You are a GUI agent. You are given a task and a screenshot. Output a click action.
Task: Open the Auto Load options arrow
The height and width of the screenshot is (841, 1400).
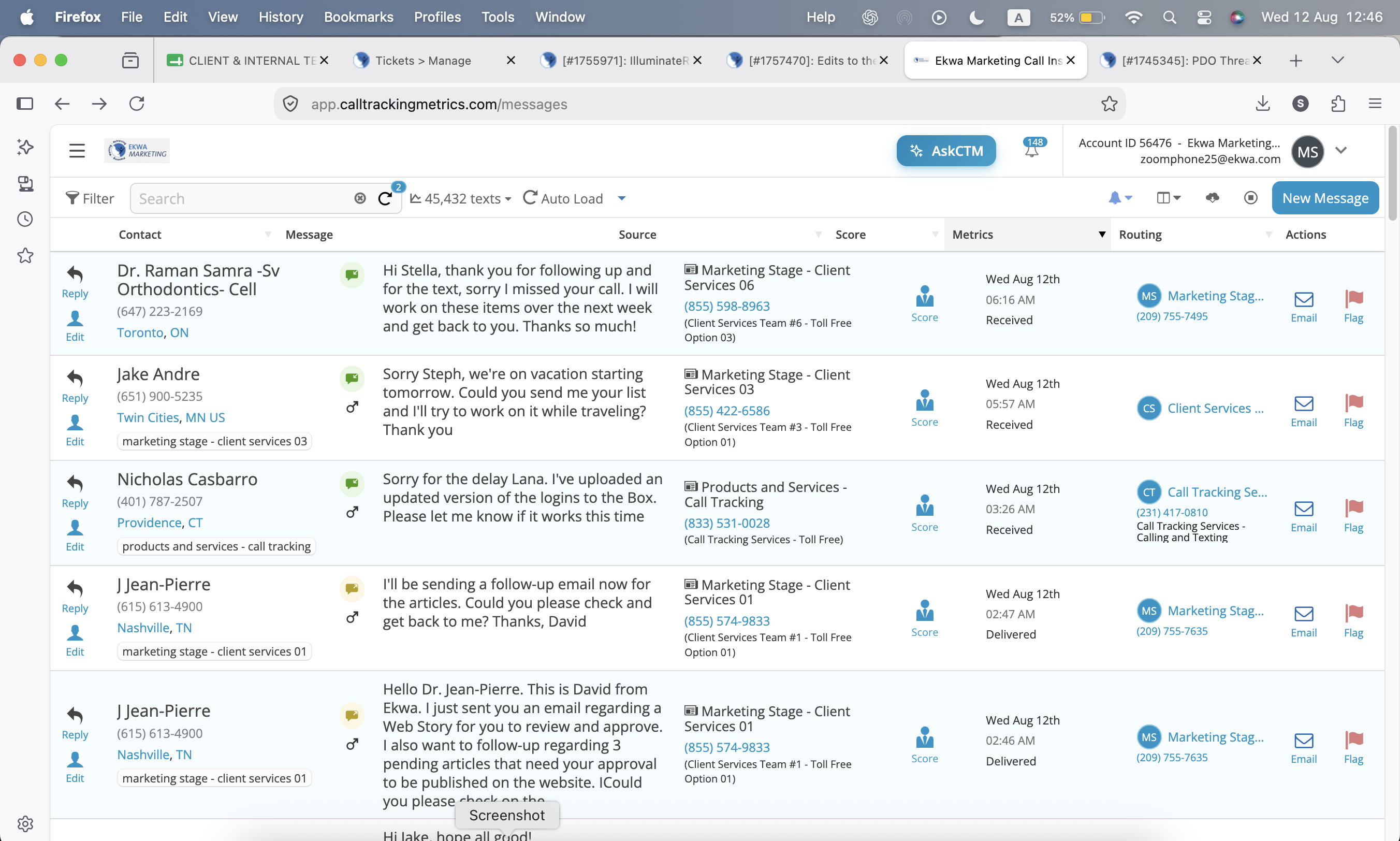(x=621, y=198)
